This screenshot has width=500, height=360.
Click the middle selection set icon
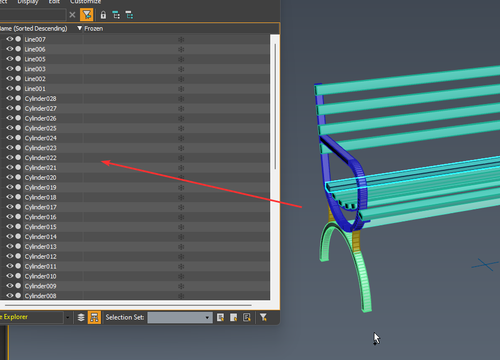234,317
